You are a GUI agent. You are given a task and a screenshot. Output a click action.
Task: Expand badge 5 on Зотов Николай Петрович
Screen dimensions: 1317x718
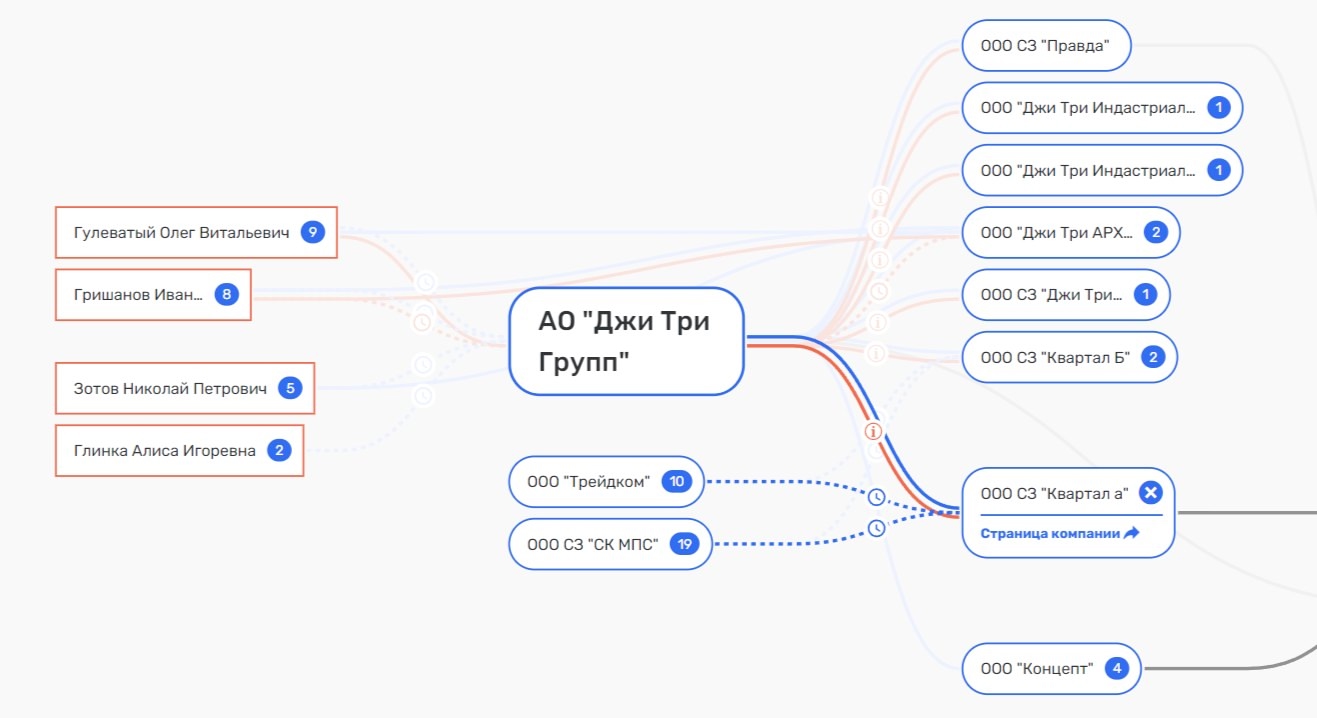pos(290,389)
